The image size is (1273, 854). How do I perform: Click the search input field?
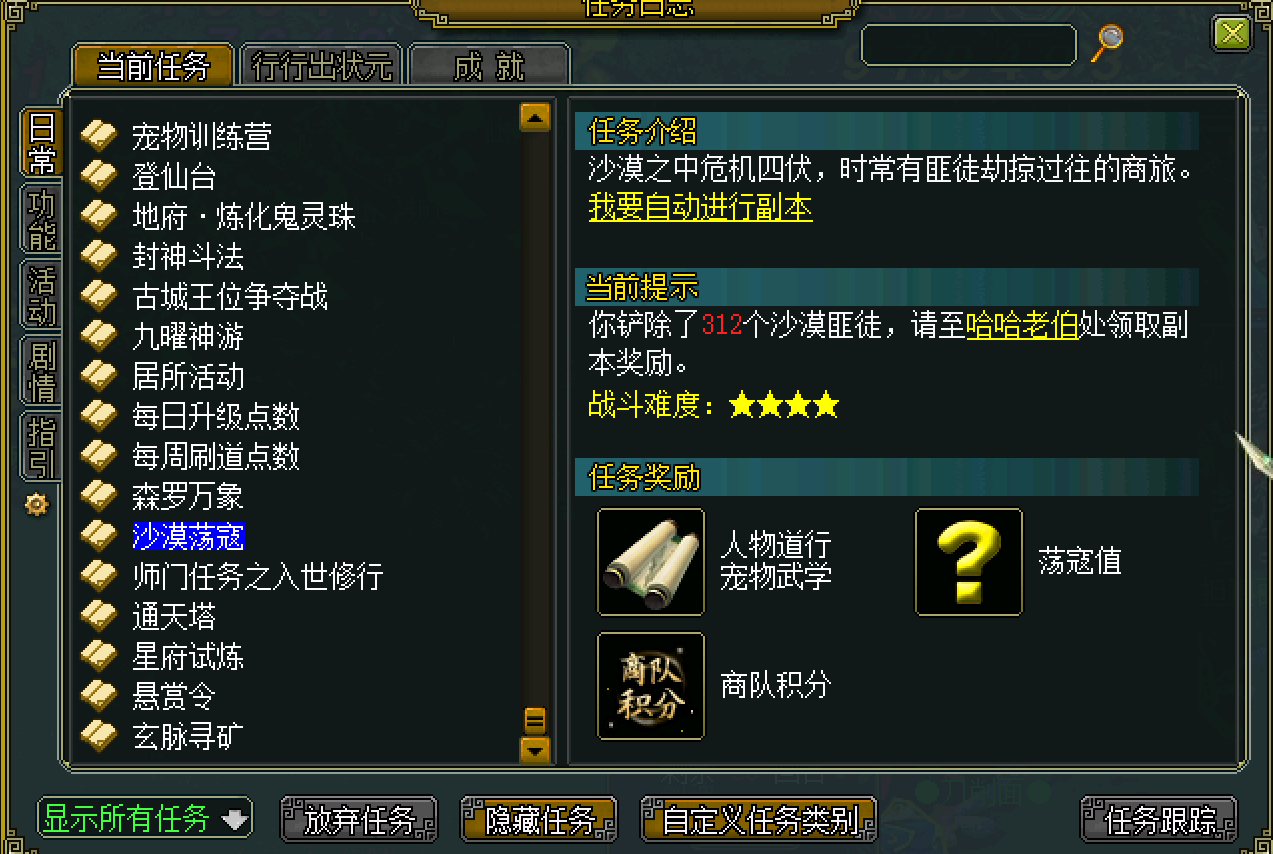coord(968,45)
